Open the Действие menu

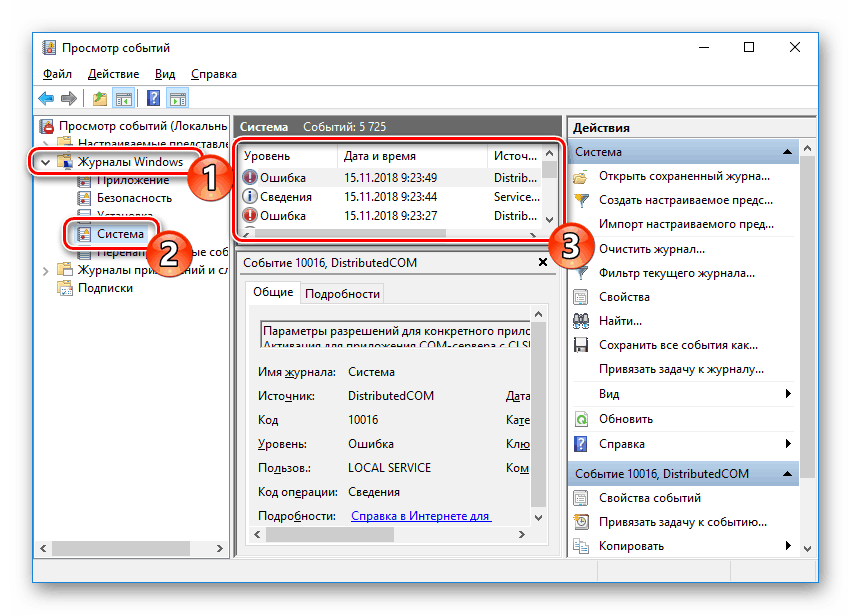coord(113,73)
